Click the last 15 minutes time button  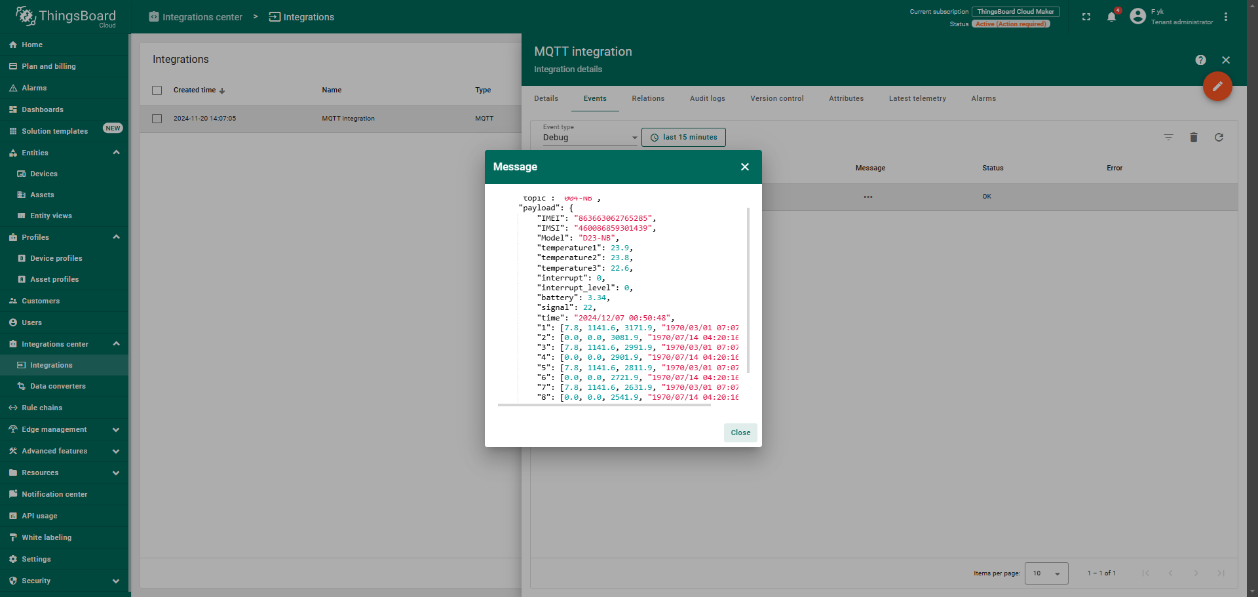683,137
